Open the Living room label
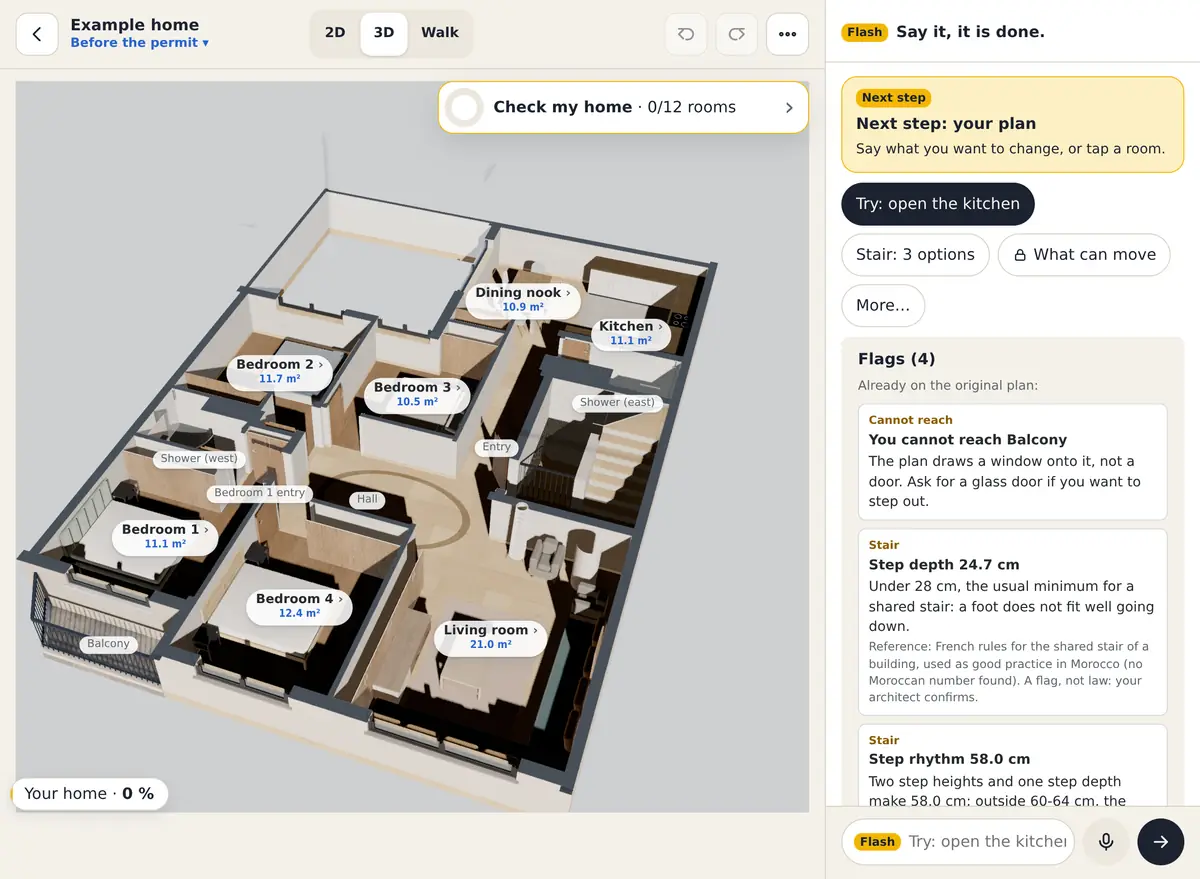 tap(491, 637)
